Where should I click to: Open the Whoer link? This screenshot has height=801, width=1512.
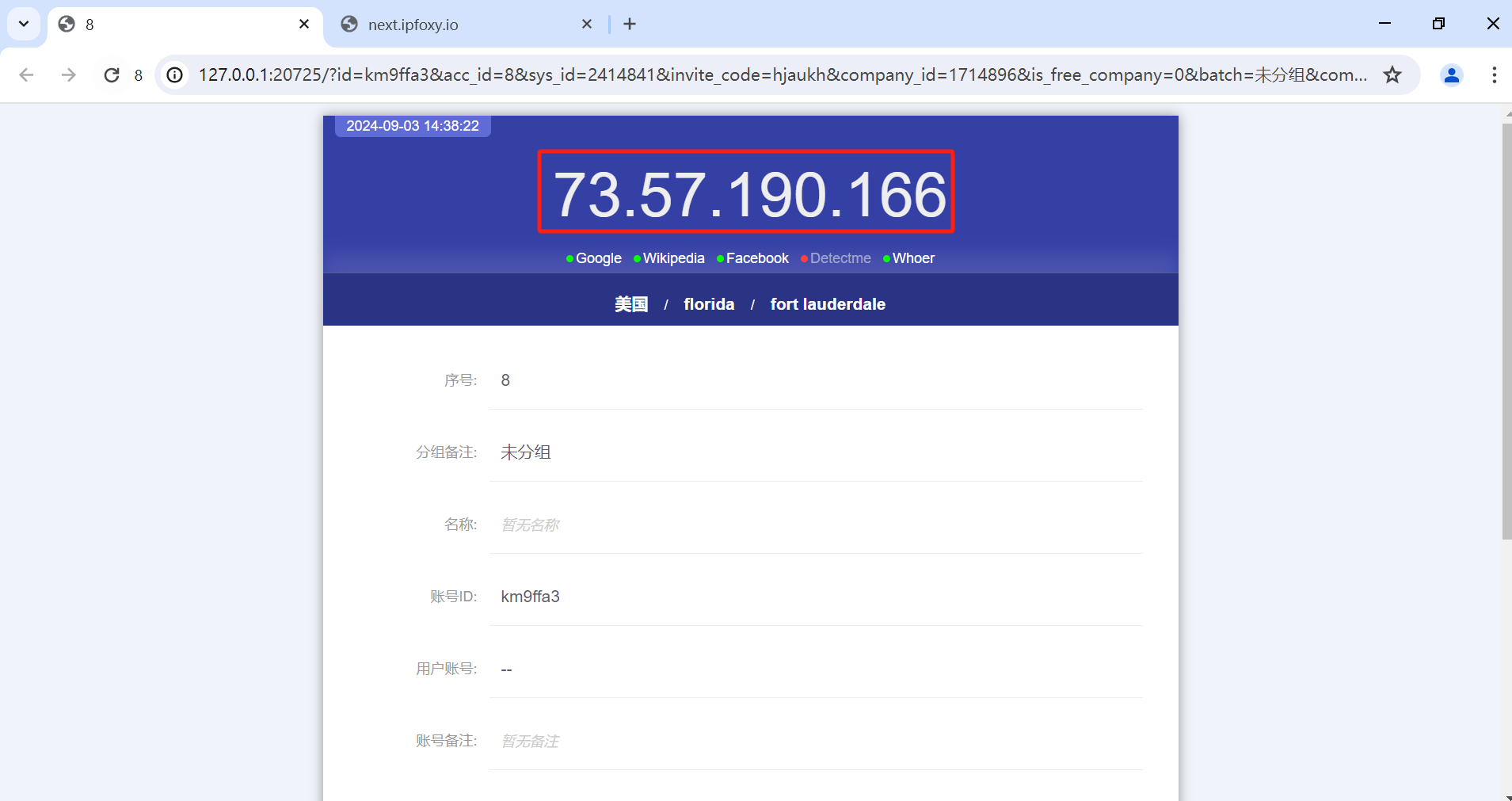[913, 258]
